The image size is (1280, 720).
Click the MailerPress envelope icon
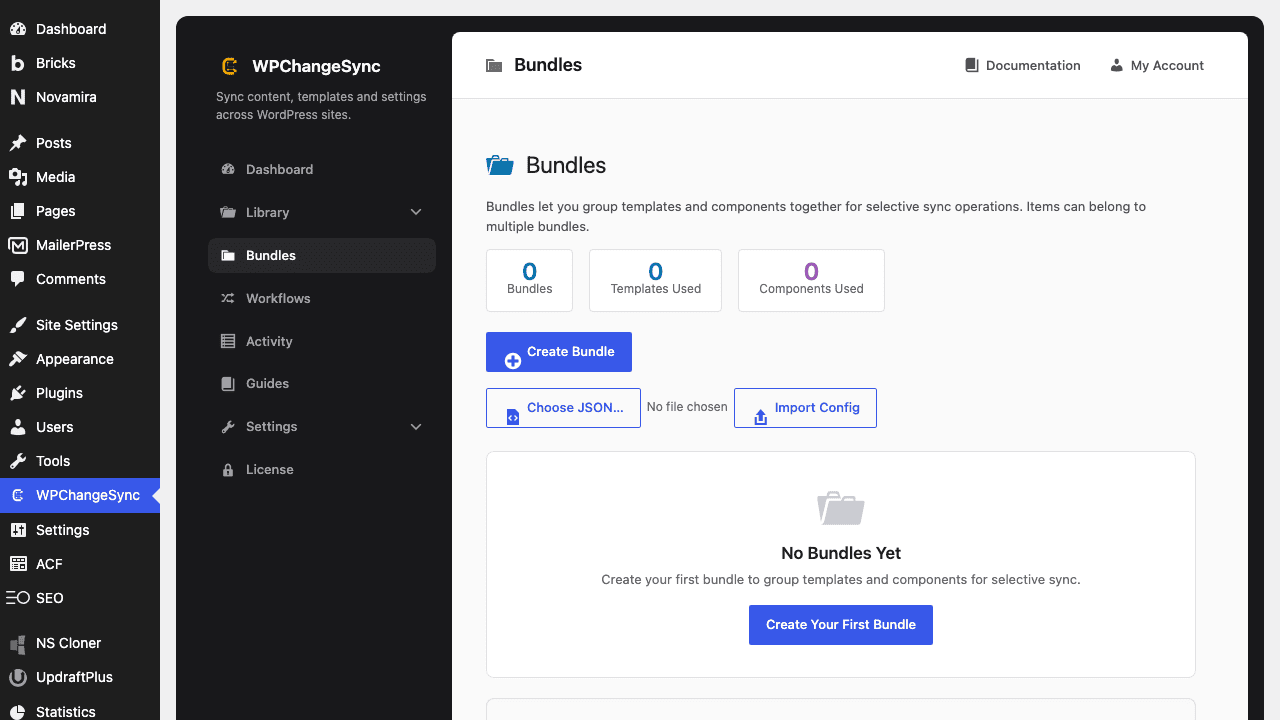tap(18, 245)
